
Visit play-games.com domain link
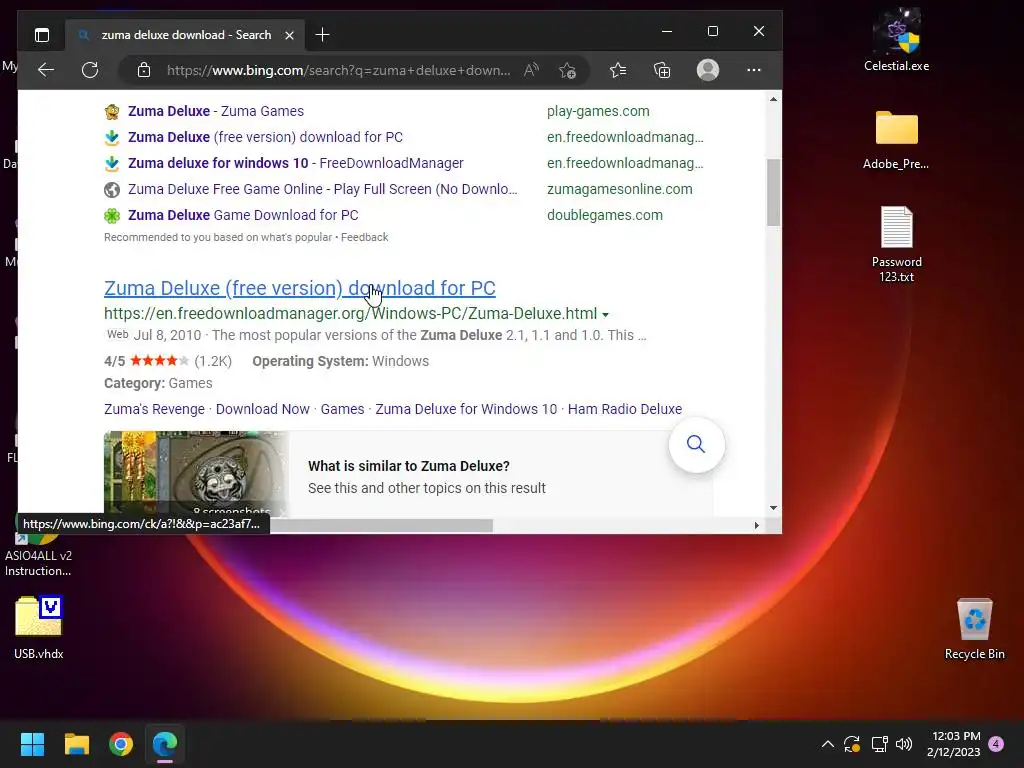pos(598,111)
